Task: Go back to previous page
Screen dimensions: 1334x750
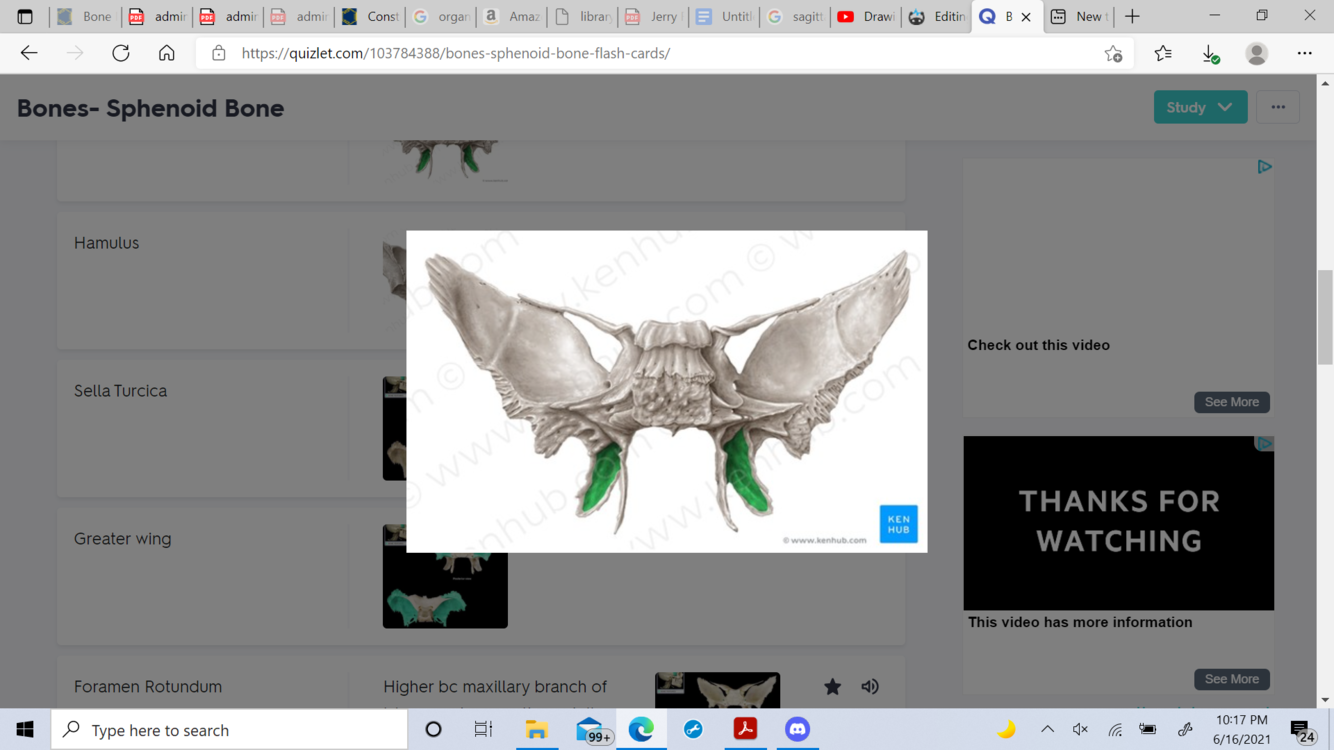Action: (29, 53)
